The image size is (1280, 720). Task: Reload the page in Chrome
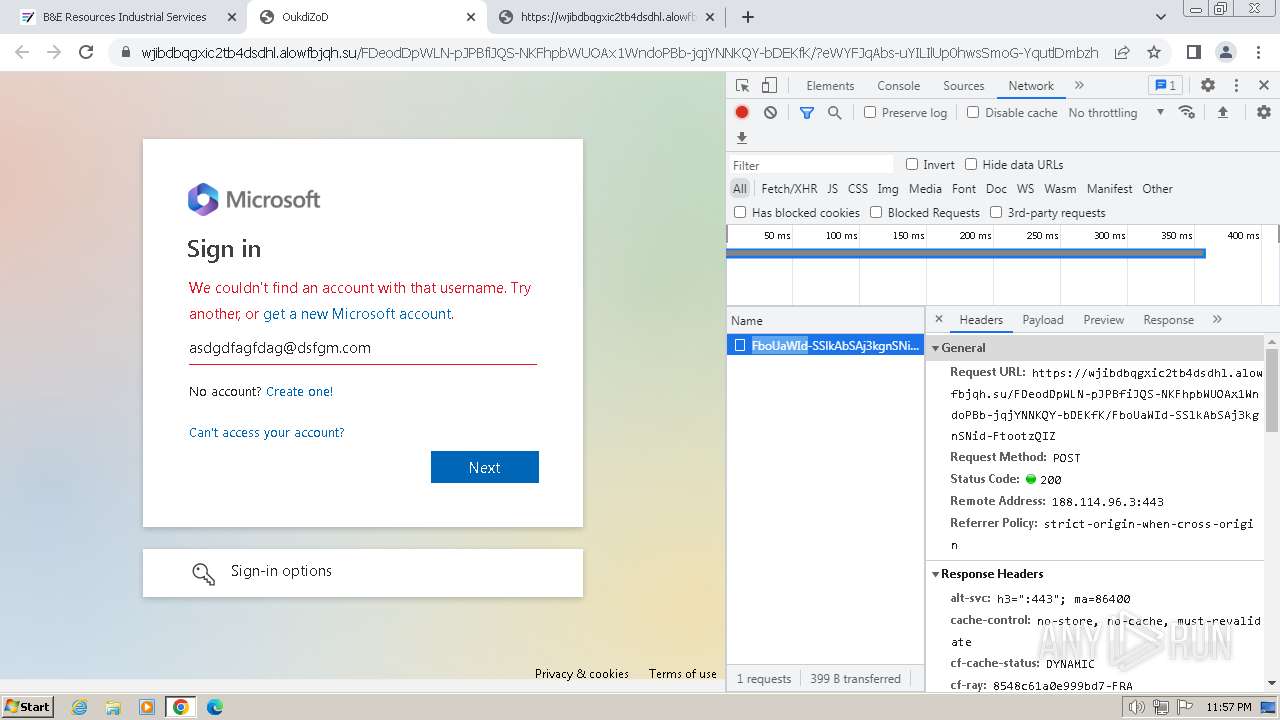(x=86, y=52)
